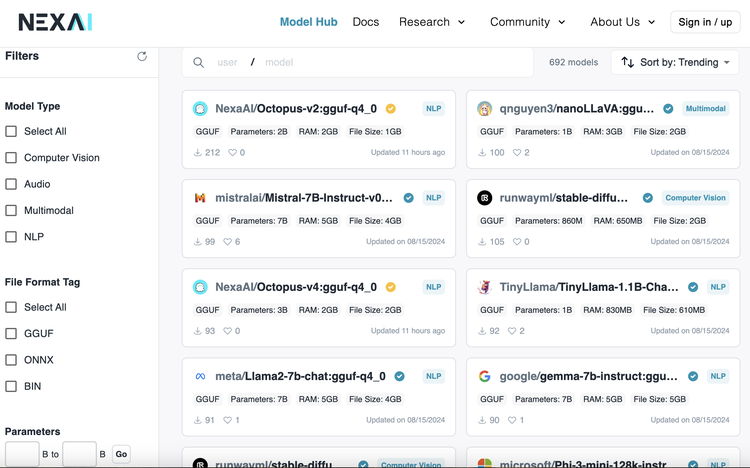The image size is (750, 468).
Task: Click the search magnifier icon
Action: tap(199, 62)
